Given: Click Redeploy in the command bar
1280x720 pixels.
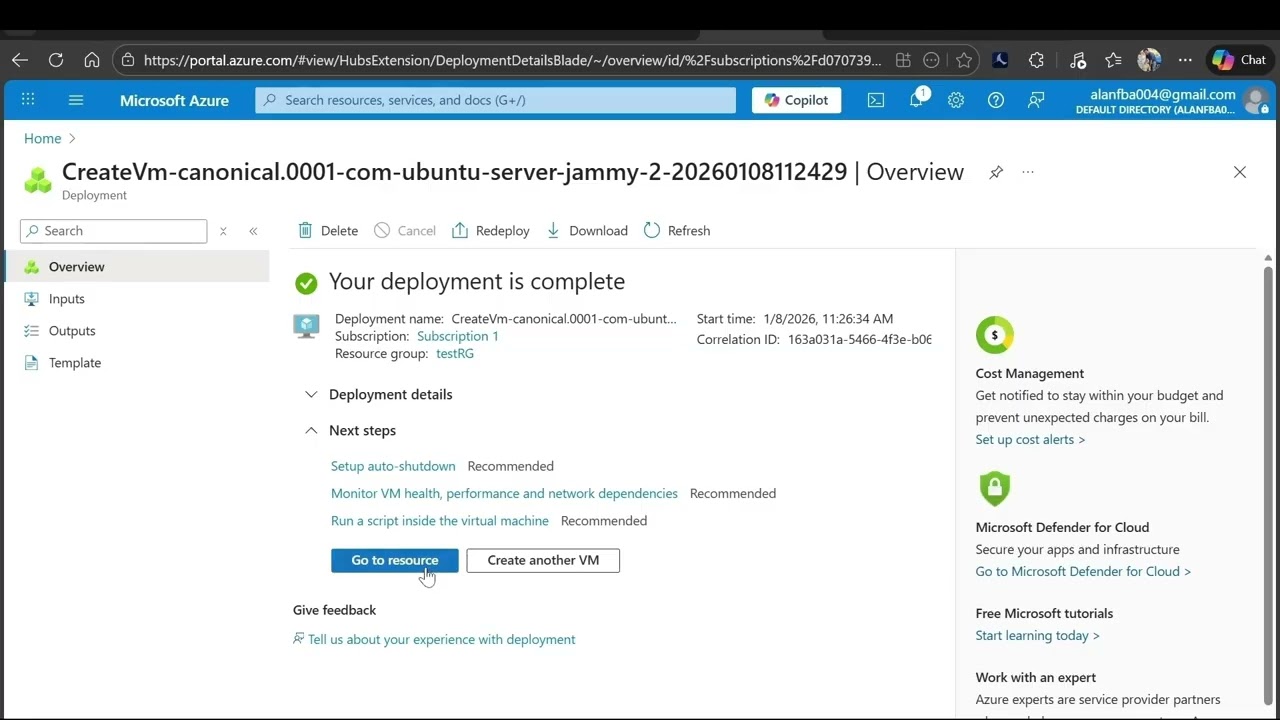Looking at the screenshot, I should (x=491, y=231).
